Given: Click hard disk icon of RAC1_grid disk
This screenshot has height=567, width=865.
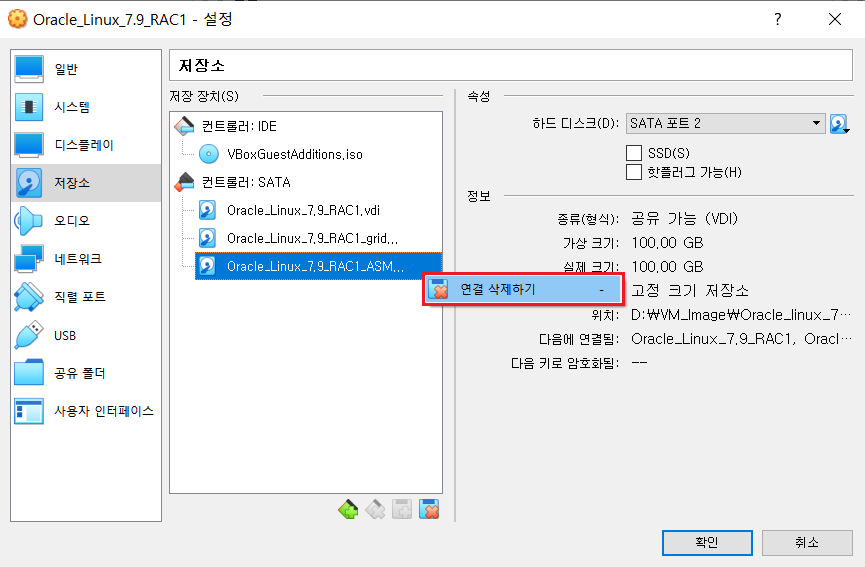Looking at the screenshot, I should click(207, 238).
